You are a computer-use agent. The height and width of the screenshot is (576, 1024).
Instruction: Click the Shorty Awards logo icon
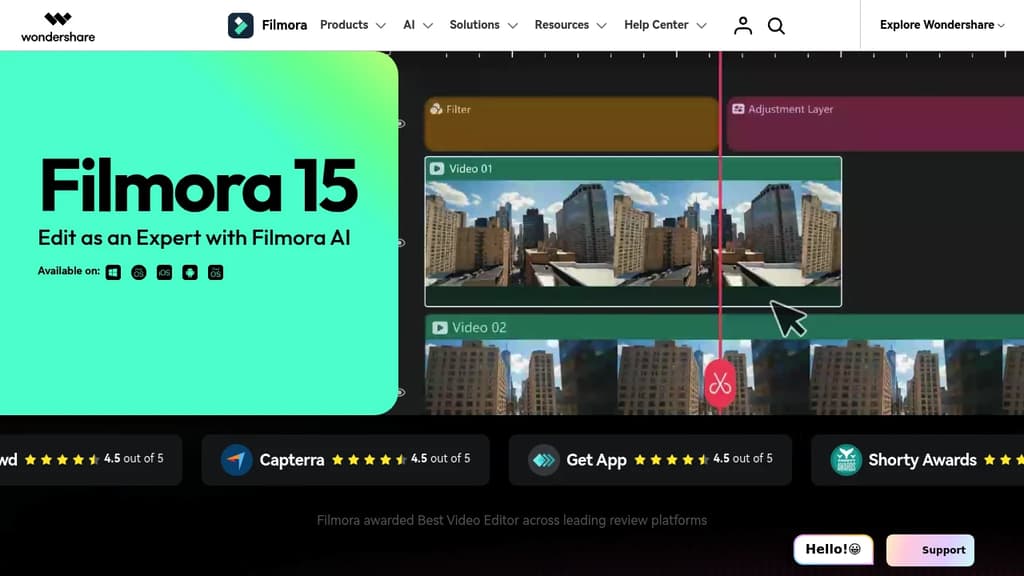pos(846,460)
